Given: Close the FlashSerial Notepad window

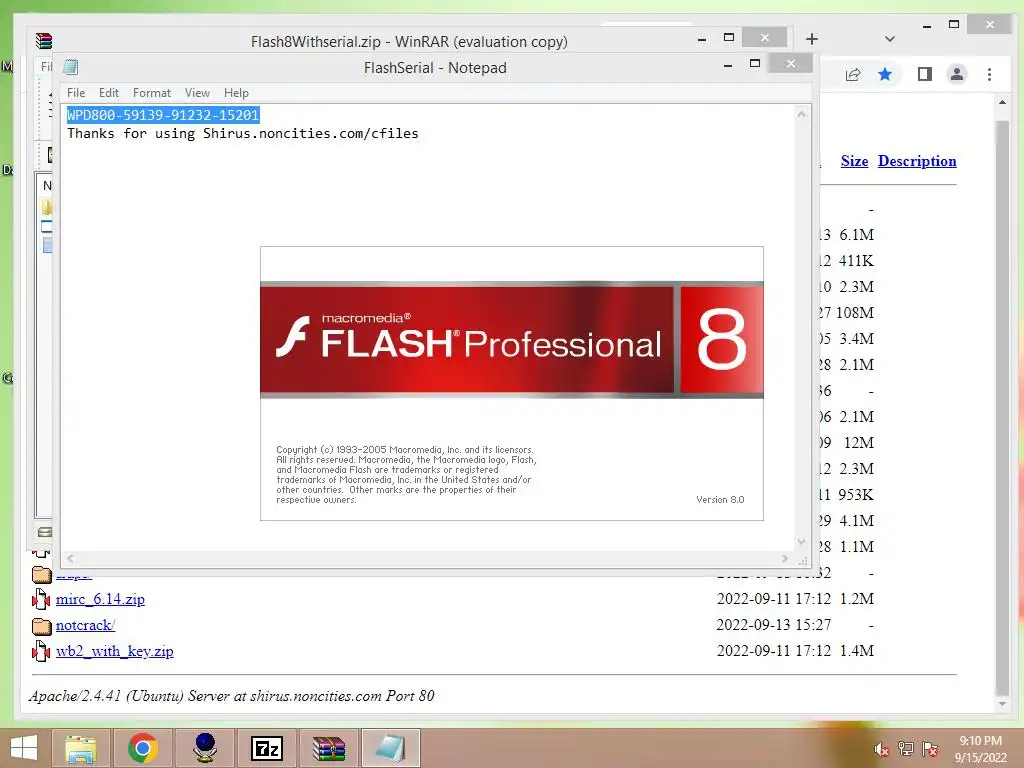Looking at the screenshot, I should [791, 63].
